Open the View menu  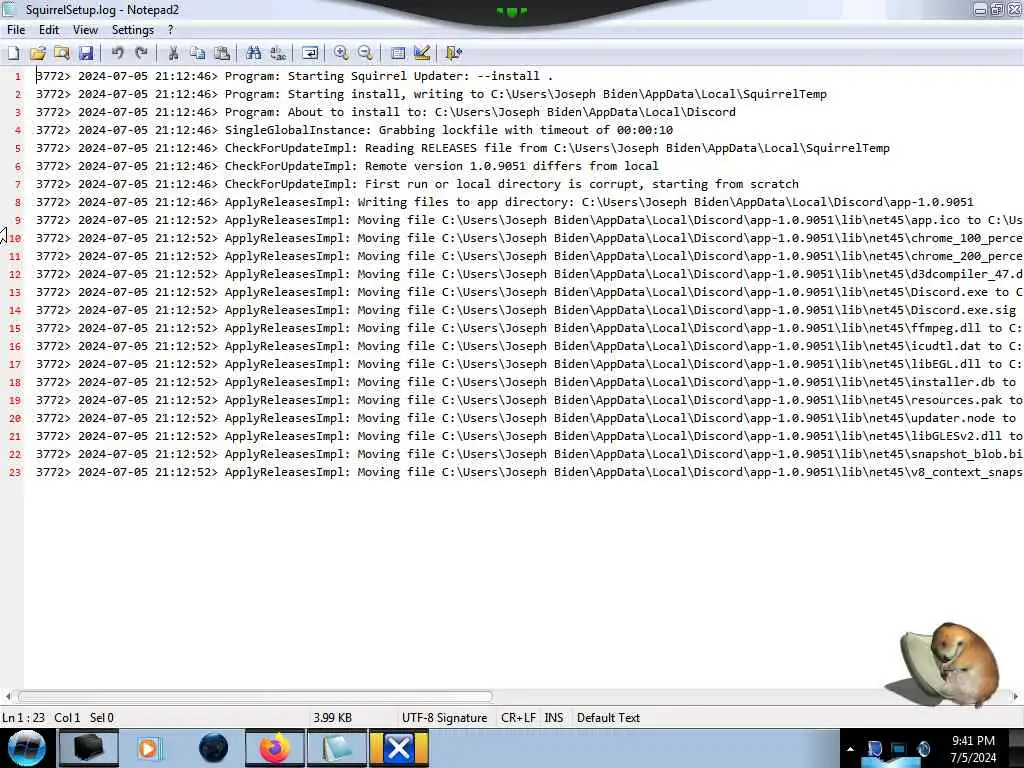click(x=86, y=30)
